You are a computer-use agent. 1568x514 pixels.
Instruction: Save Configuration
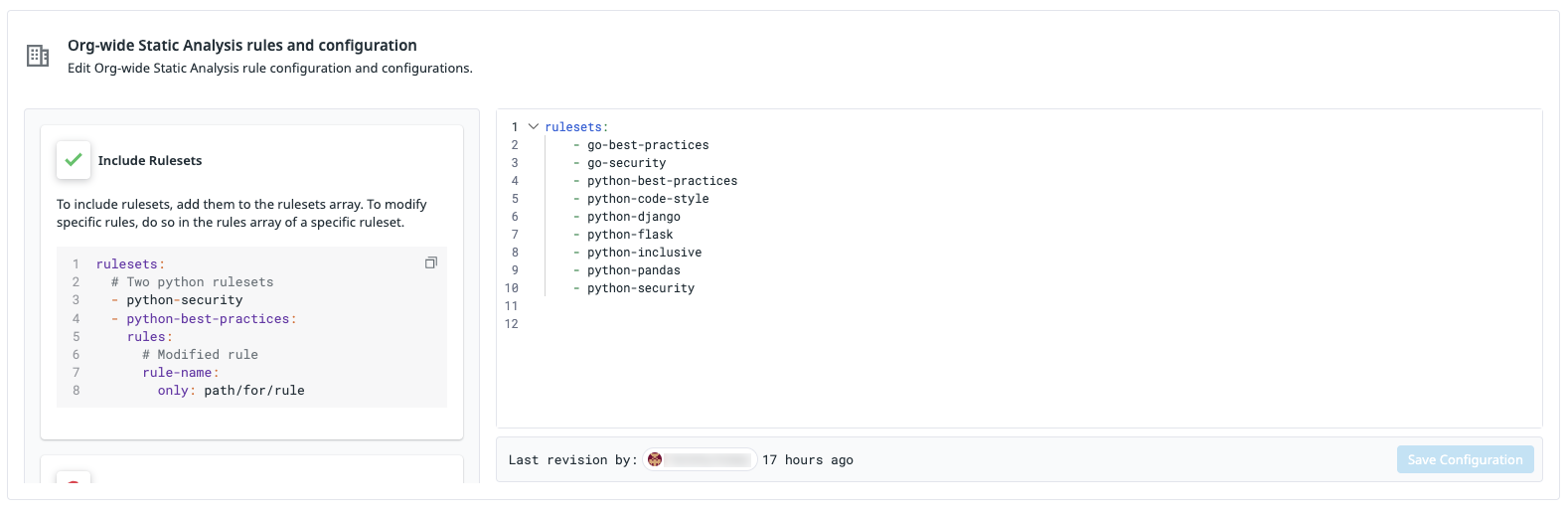pyautogui.click(x=1465, y=459)
